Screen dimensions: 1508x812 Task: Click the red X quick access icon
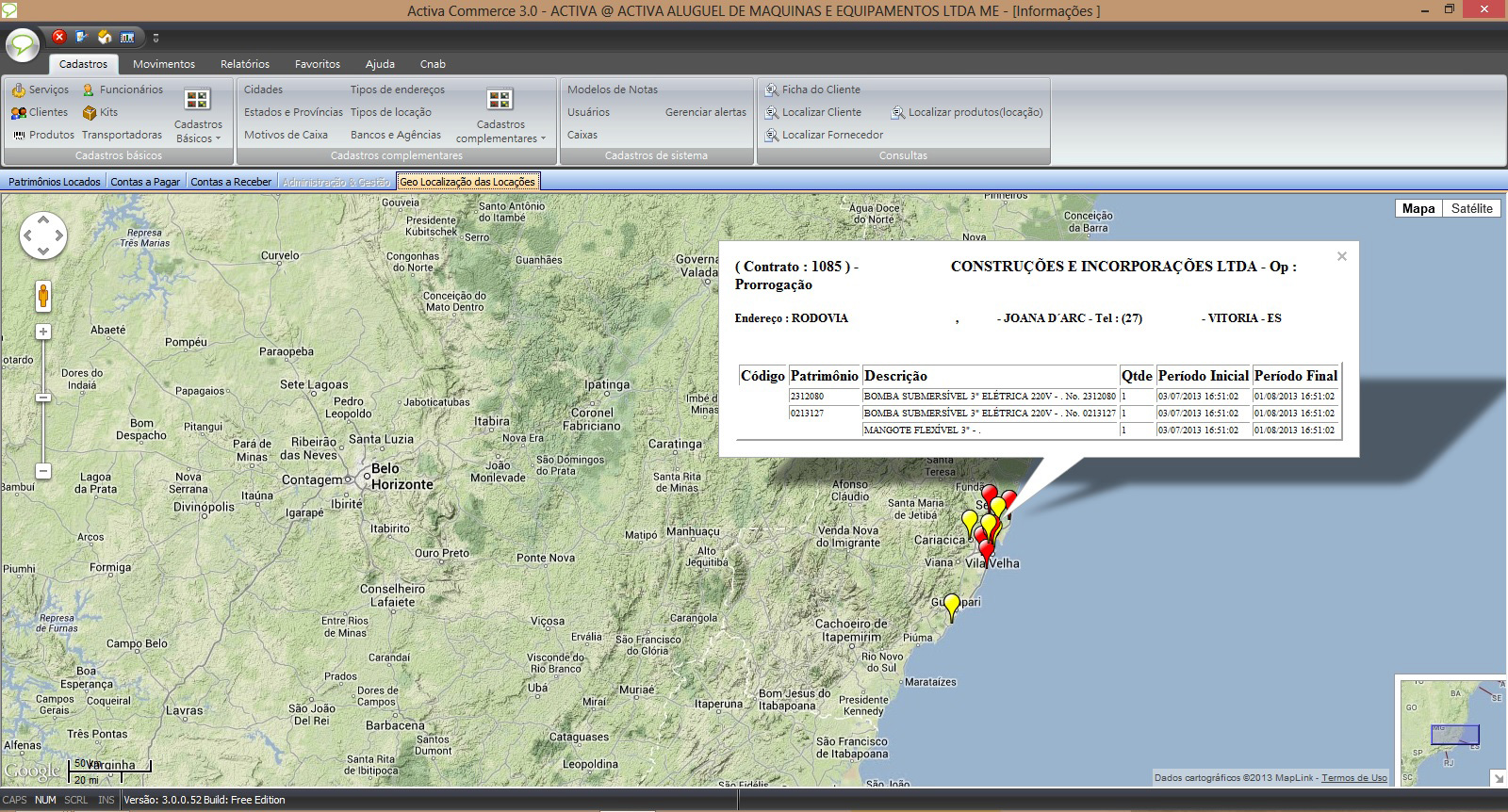click(x=58, y=37)
